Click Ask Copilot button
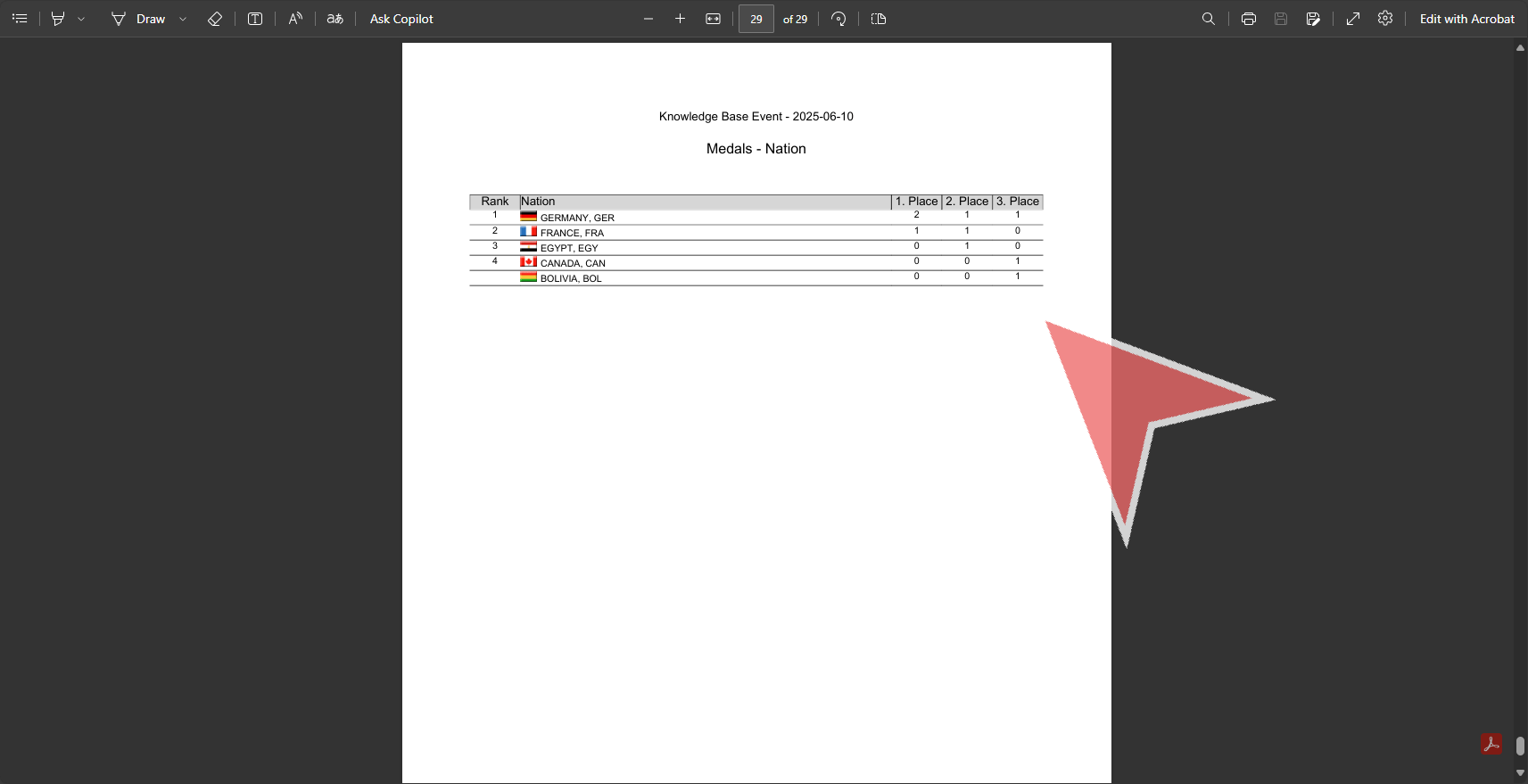The image size is (1528, 784). 401,19
